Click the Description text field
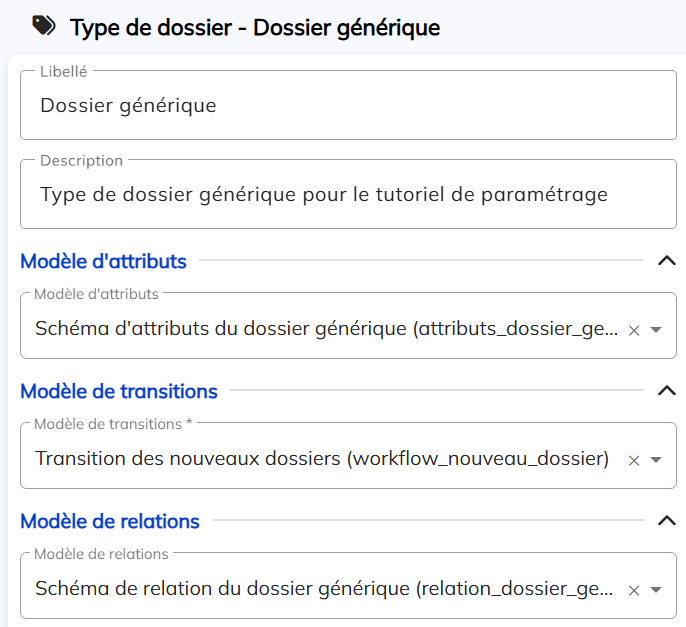686x627 pixels. 348,195
